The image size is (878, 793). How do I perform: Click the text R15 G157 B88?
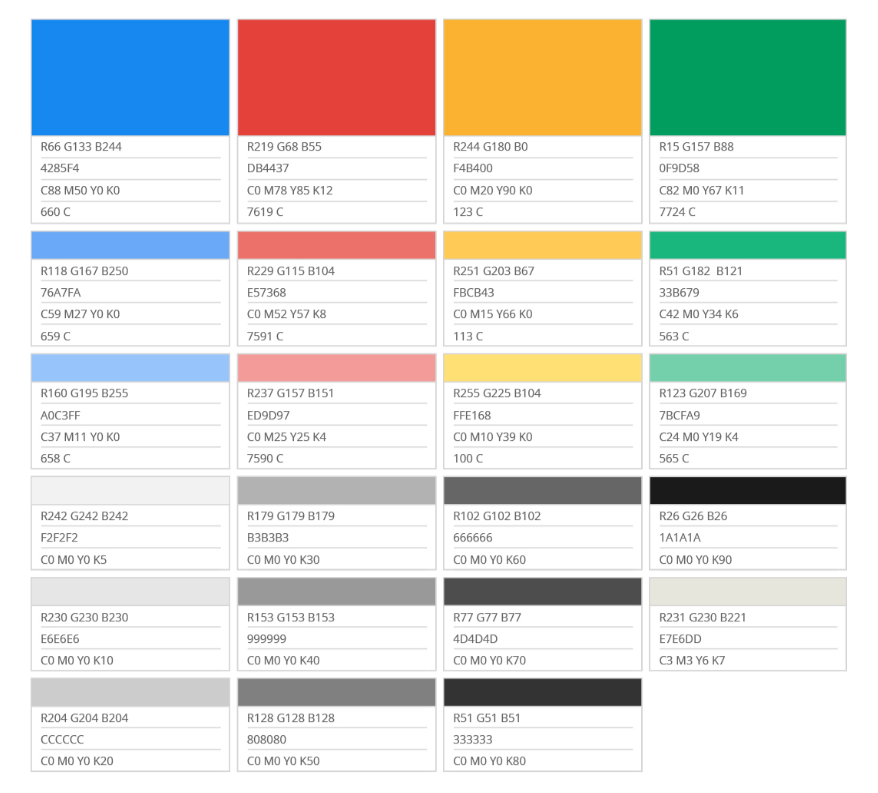pos(697,147)
